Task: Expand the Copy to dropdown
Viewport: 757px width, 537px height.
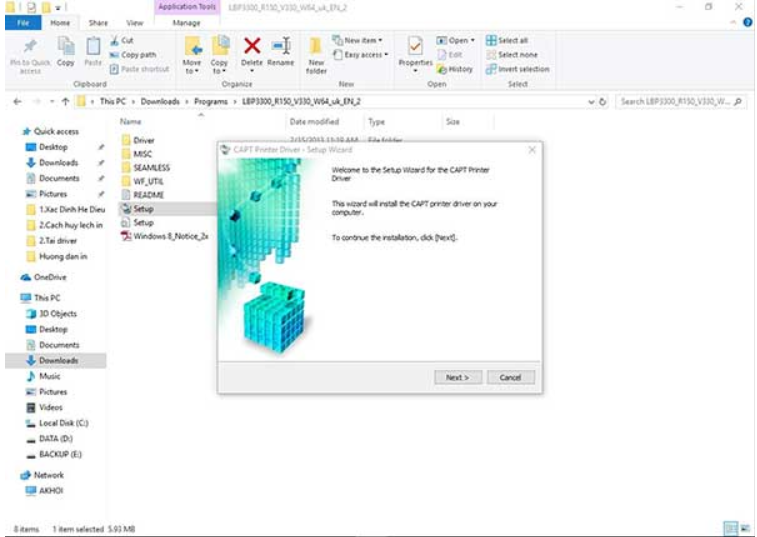Action: point(220,67)
